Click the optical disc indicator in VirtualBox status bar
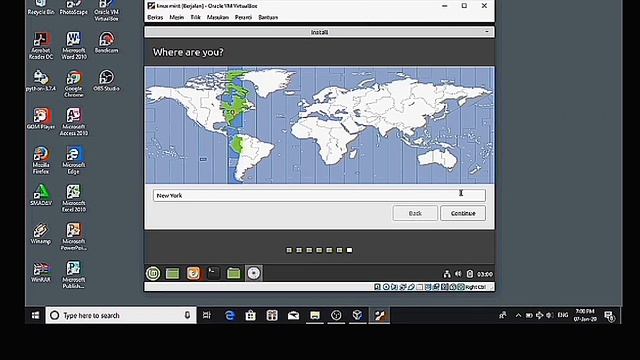 coord(386,287)
